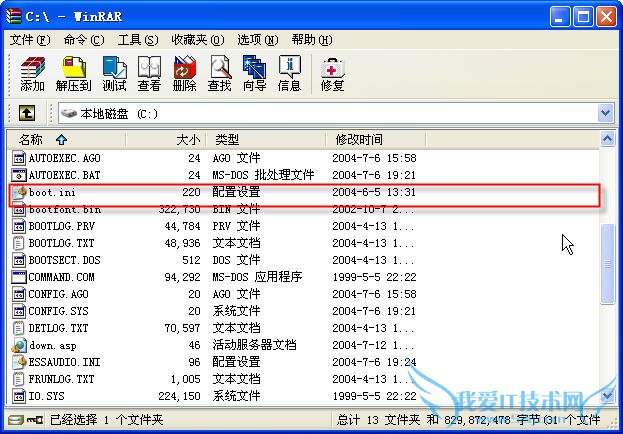This screenshot has width=623, height=434.
Task: Close the WinRAR window
Action: pos(607,17)
